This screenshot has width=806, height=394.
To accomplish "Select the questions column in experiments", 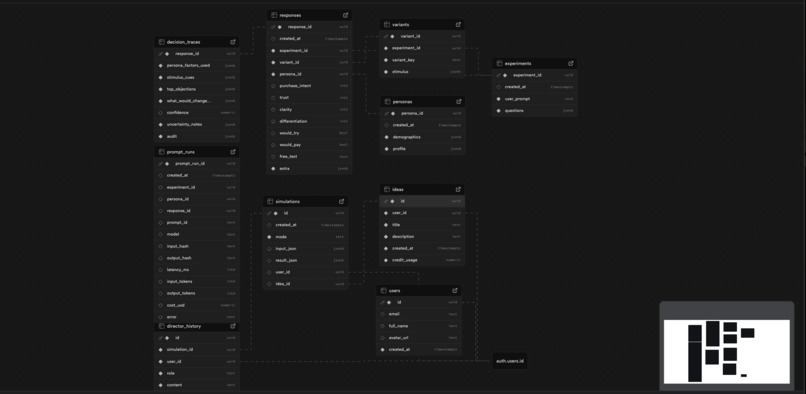I will click(535, 111).
